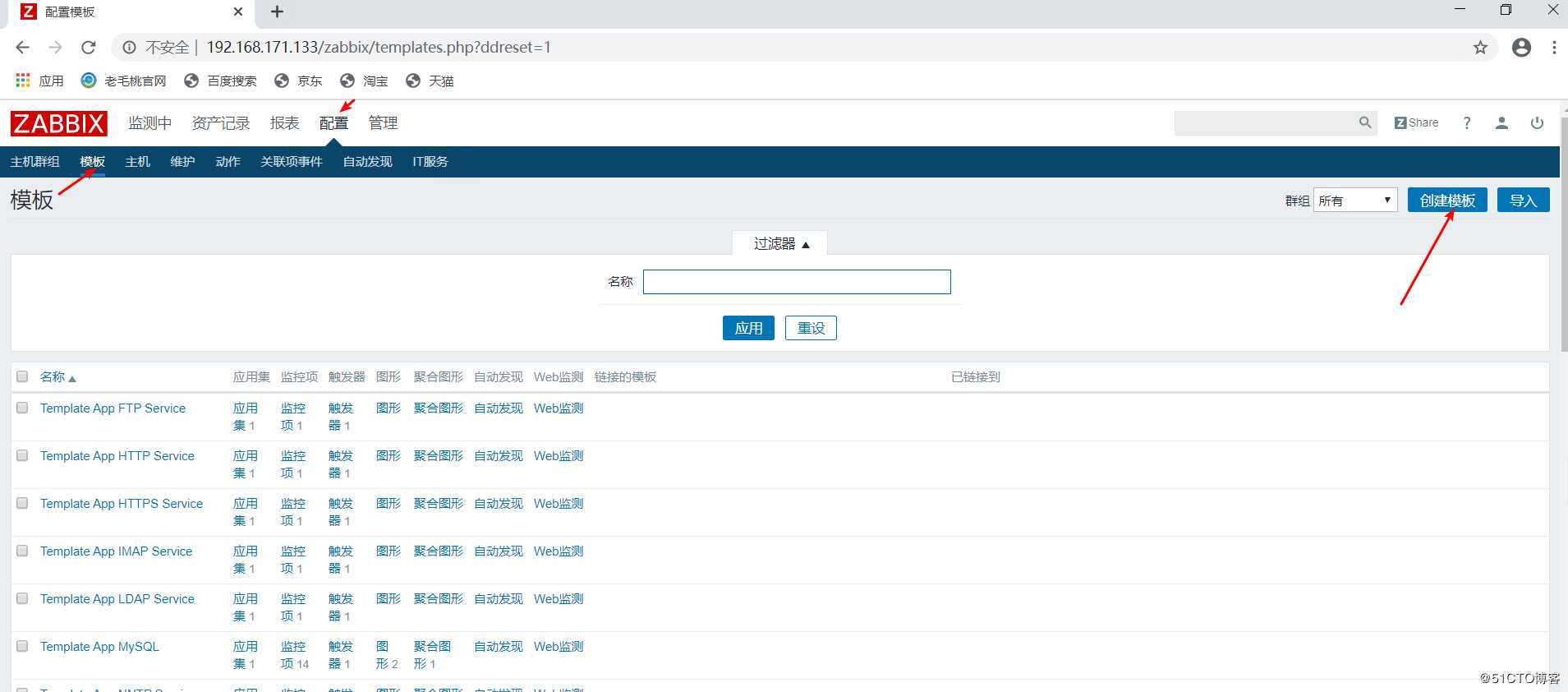The height and width of the screenshot is (692, 1568).
Task: Open the 资产记录 main menu
Action: point(220,122)
